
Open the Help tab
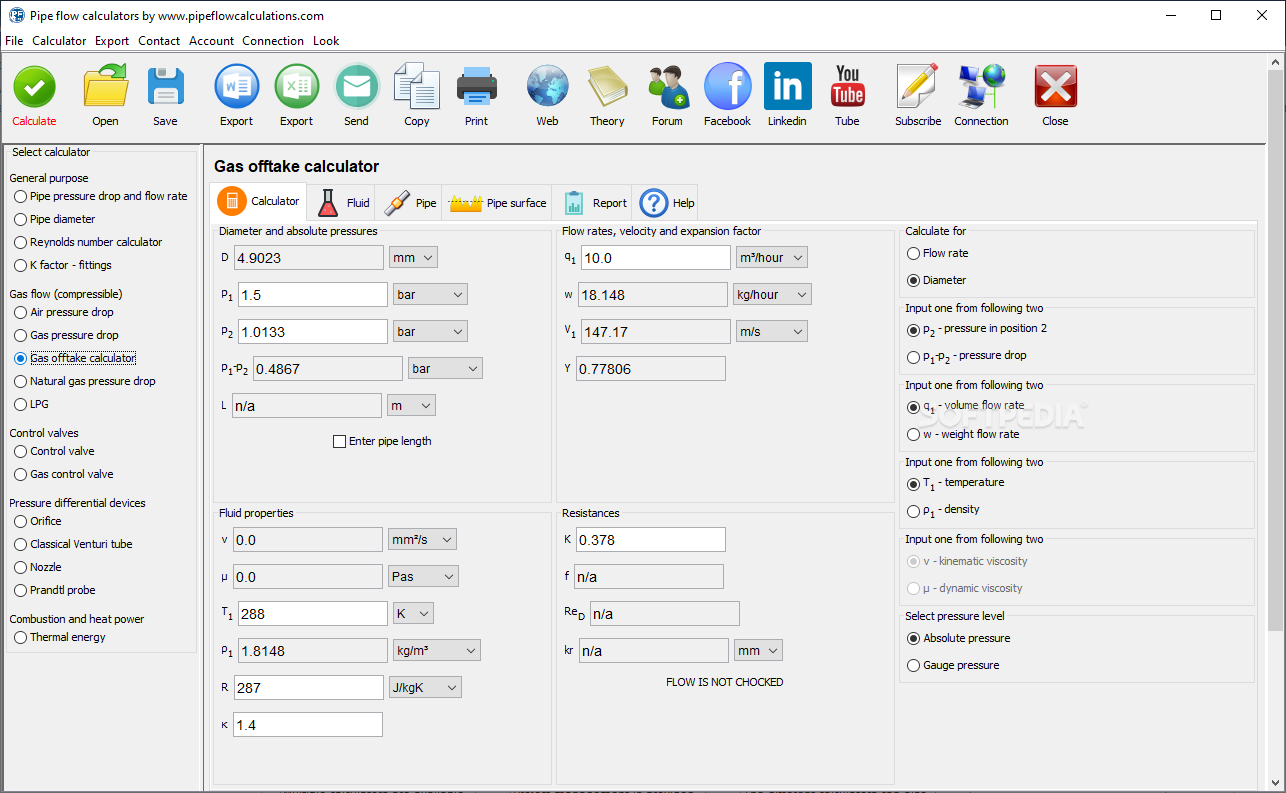[667, 202]
